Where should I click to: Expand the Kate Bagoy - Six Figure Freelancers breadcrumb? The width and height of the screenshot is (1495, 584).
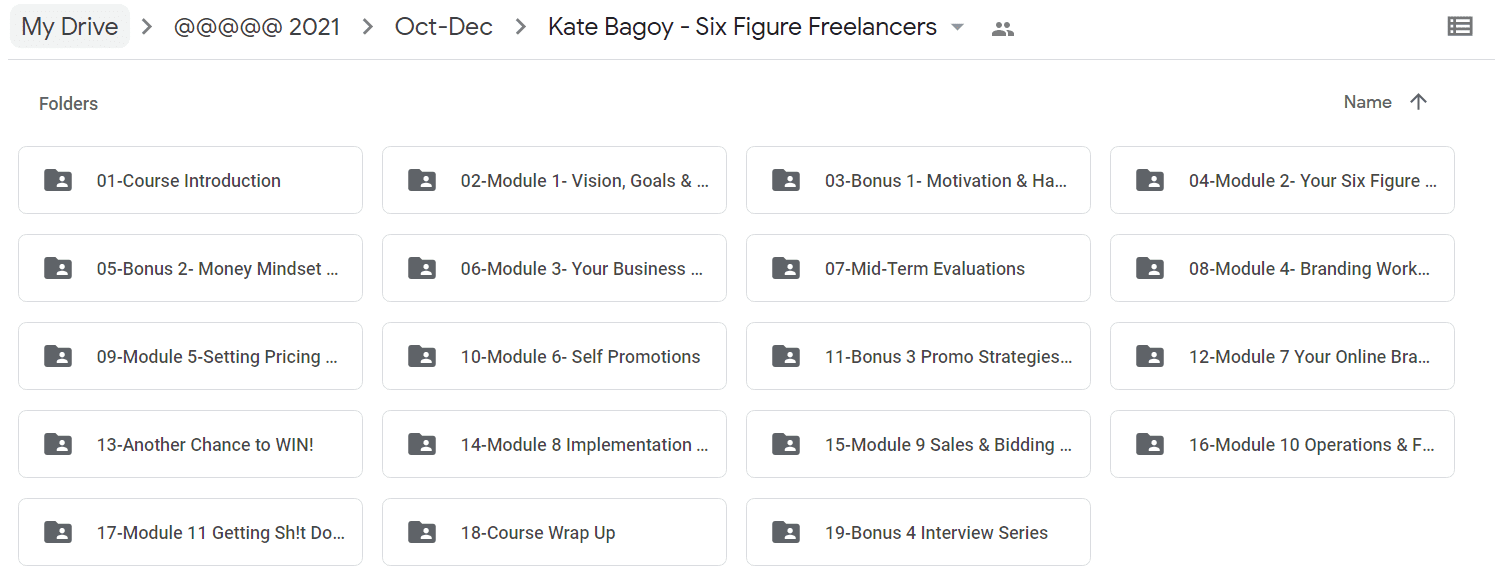pos(742,27)
